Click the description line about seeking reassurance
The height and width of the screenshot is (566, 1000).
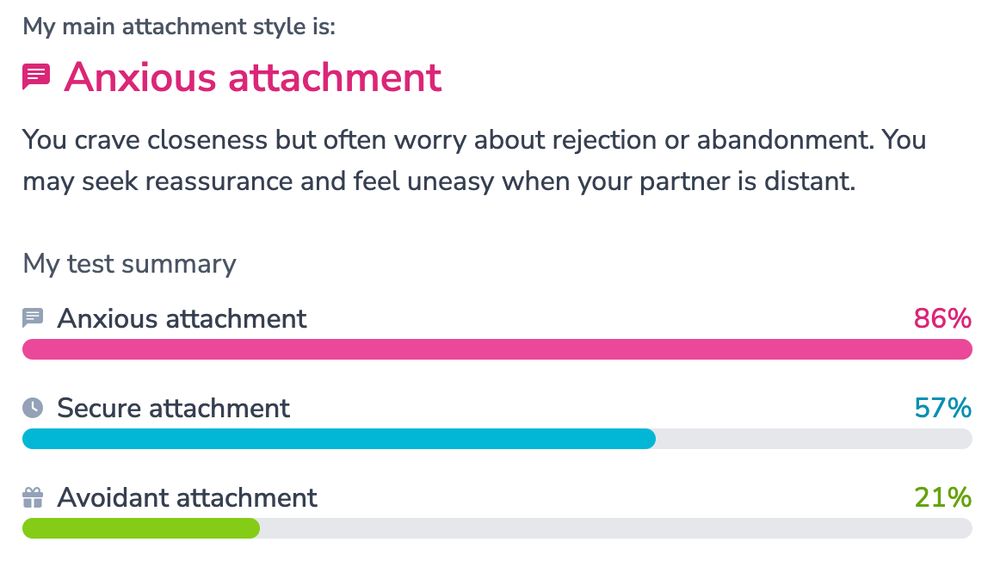point(439,182)
